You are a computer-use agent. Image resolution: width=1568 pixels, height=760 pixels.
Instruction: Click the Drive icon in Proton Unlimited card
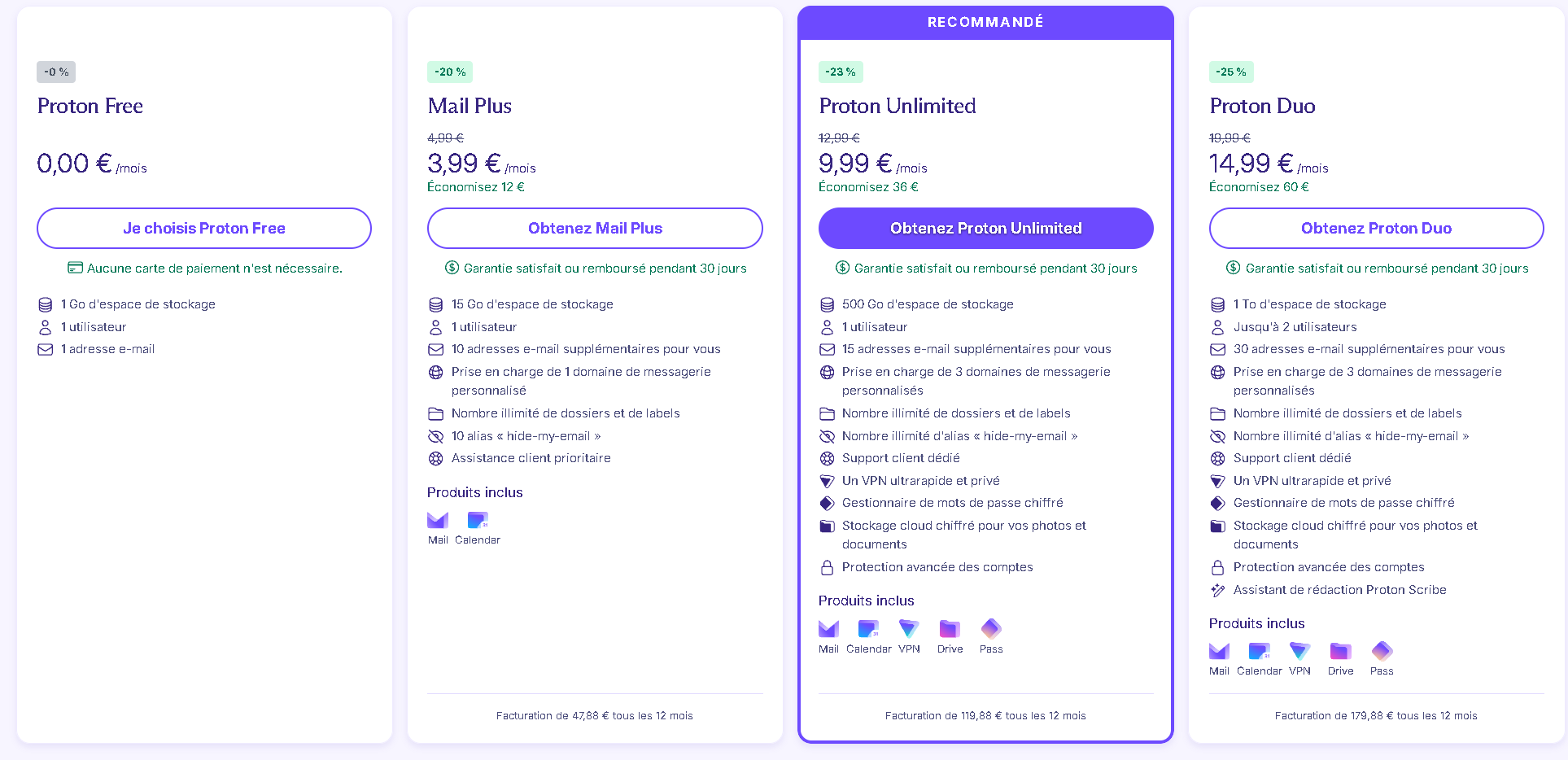(x=950, y=628)
